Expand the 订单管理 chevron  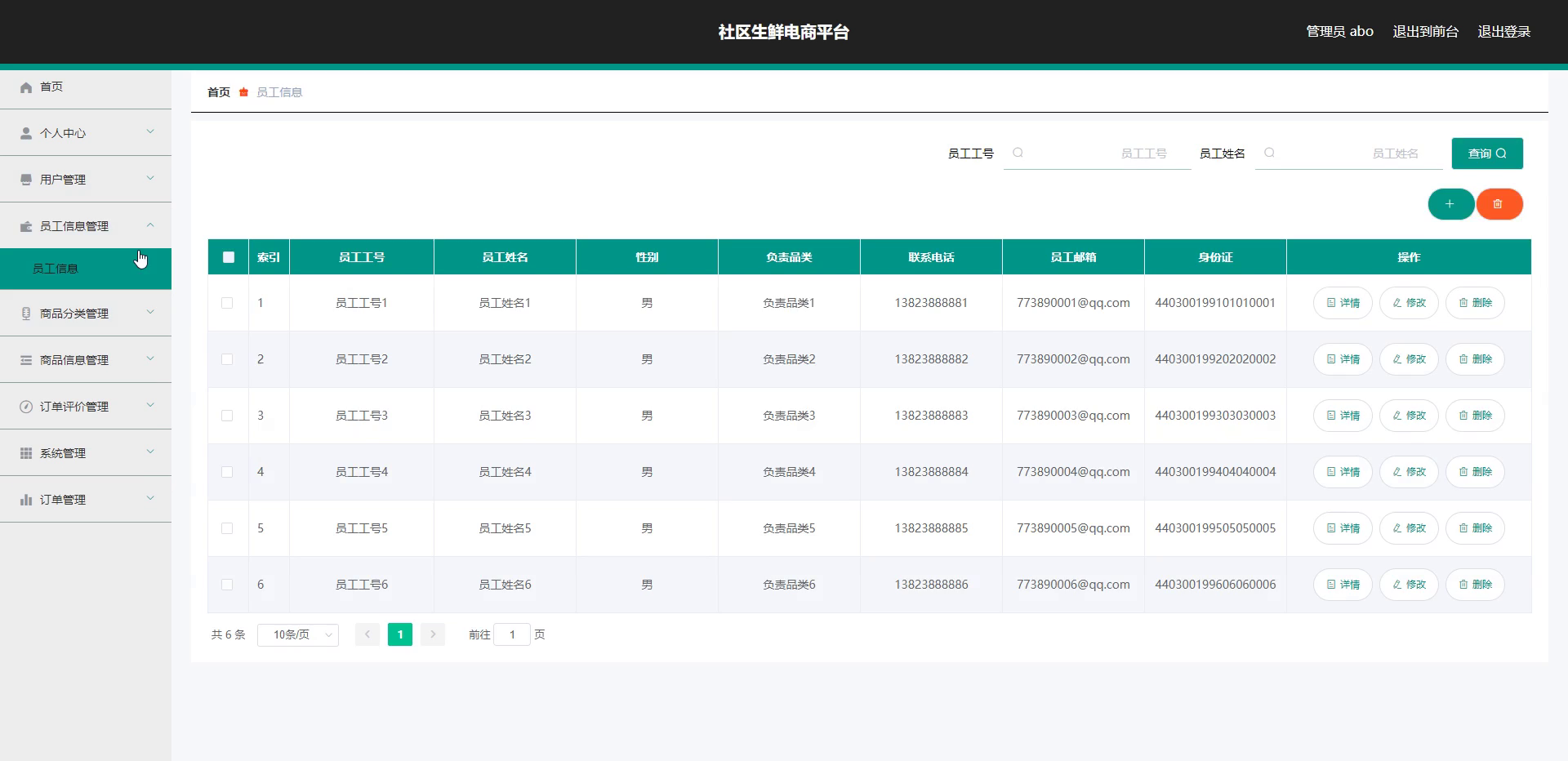click(x=150, y=498)
